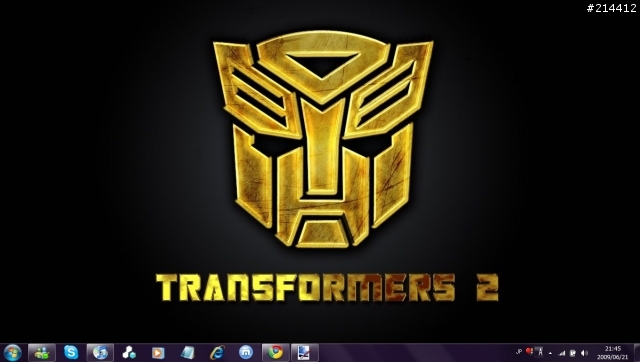The image size is (640, 362).
Task: Switch to the Google Chrome window
Action: pos(276,353)
